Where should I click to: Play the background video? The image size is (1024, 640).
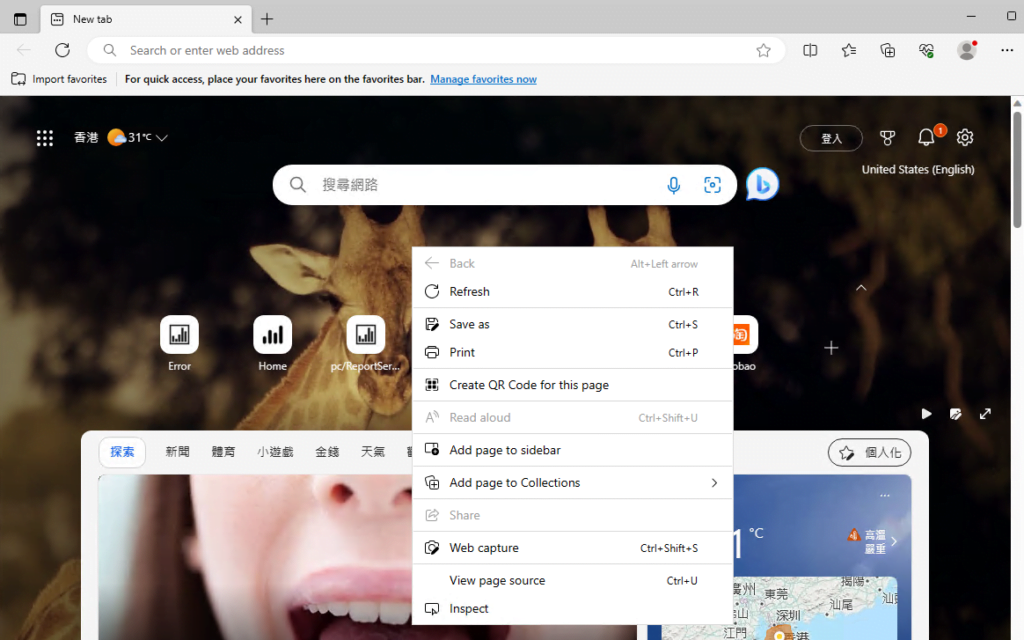point(926,414)
